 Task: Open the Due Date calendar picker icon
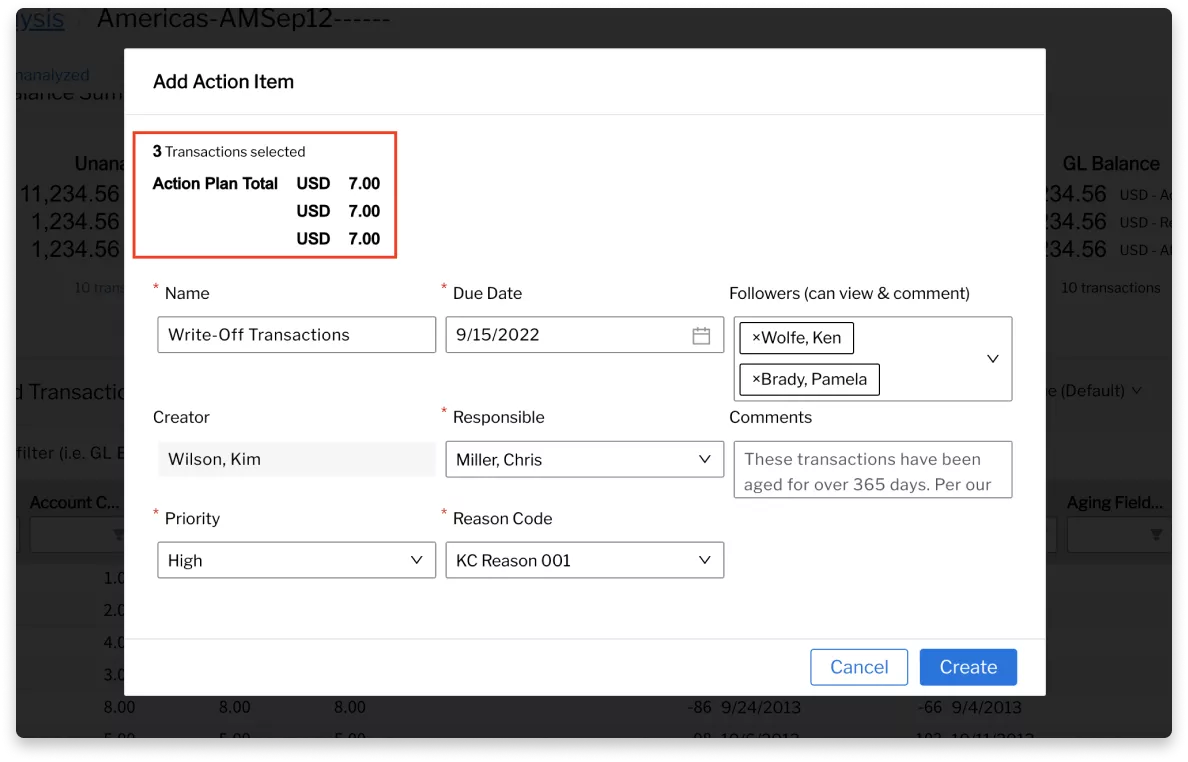tap(701, 336)
